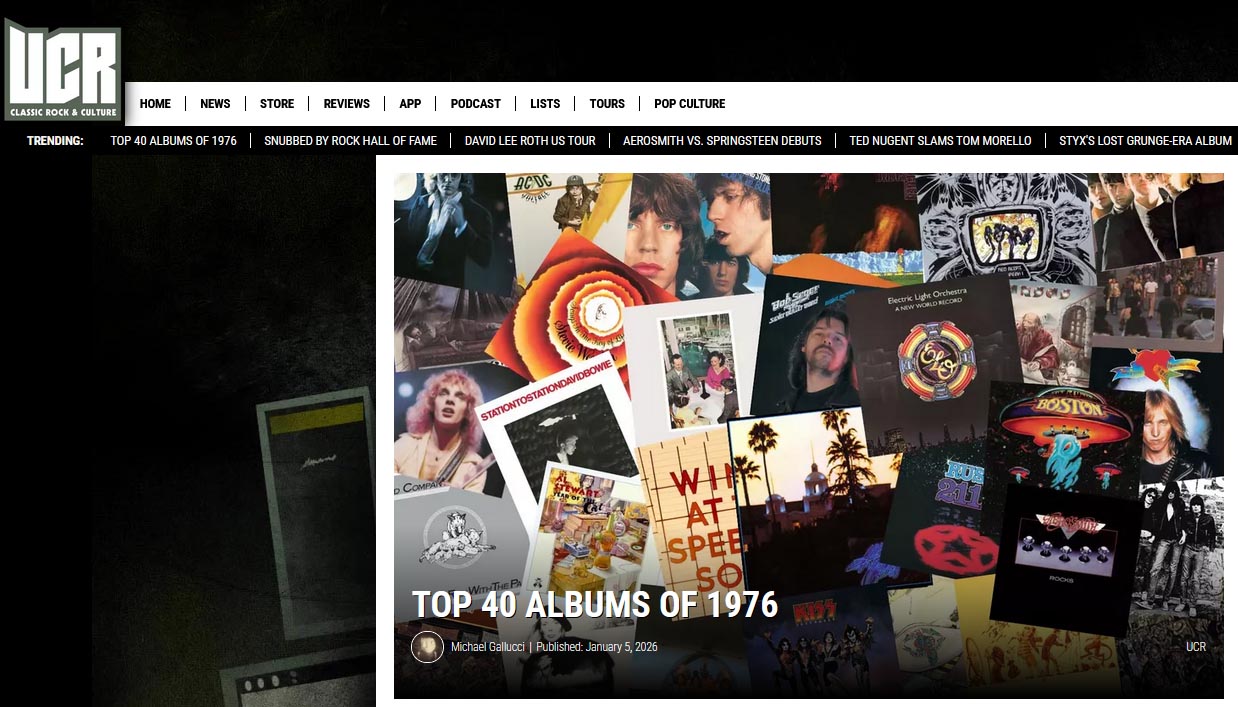This screenshot has height=707, width=1238.
Task: Select the App menu item
Action: pyautogui.click(x=410, y=104)
